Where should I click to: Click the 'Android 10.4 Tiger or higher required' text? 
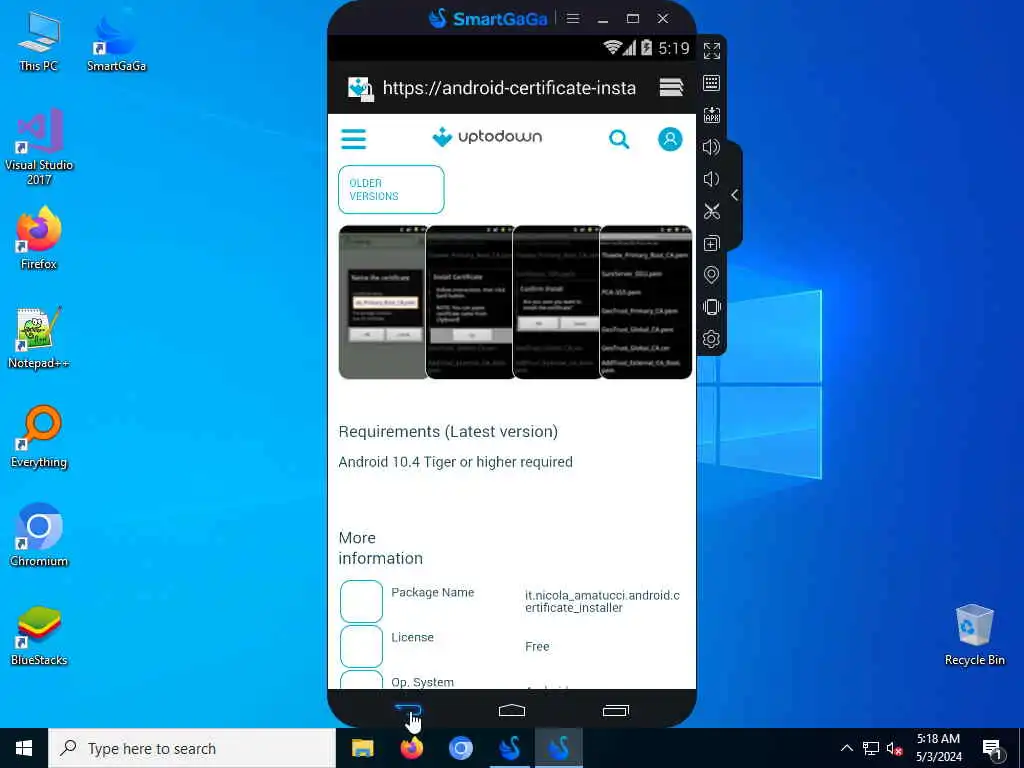(455, 462)
